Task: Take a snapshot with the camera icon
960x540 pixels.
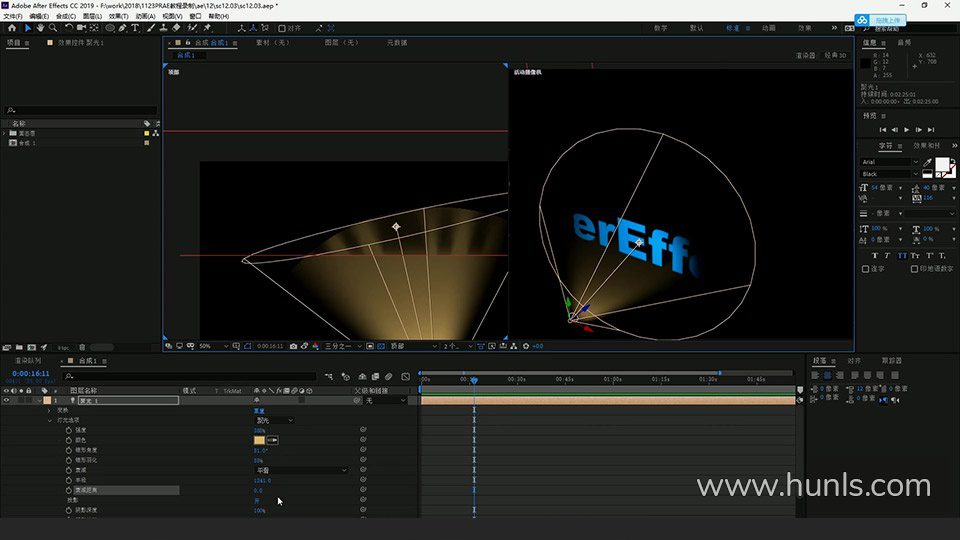Action: pos(293,346)
